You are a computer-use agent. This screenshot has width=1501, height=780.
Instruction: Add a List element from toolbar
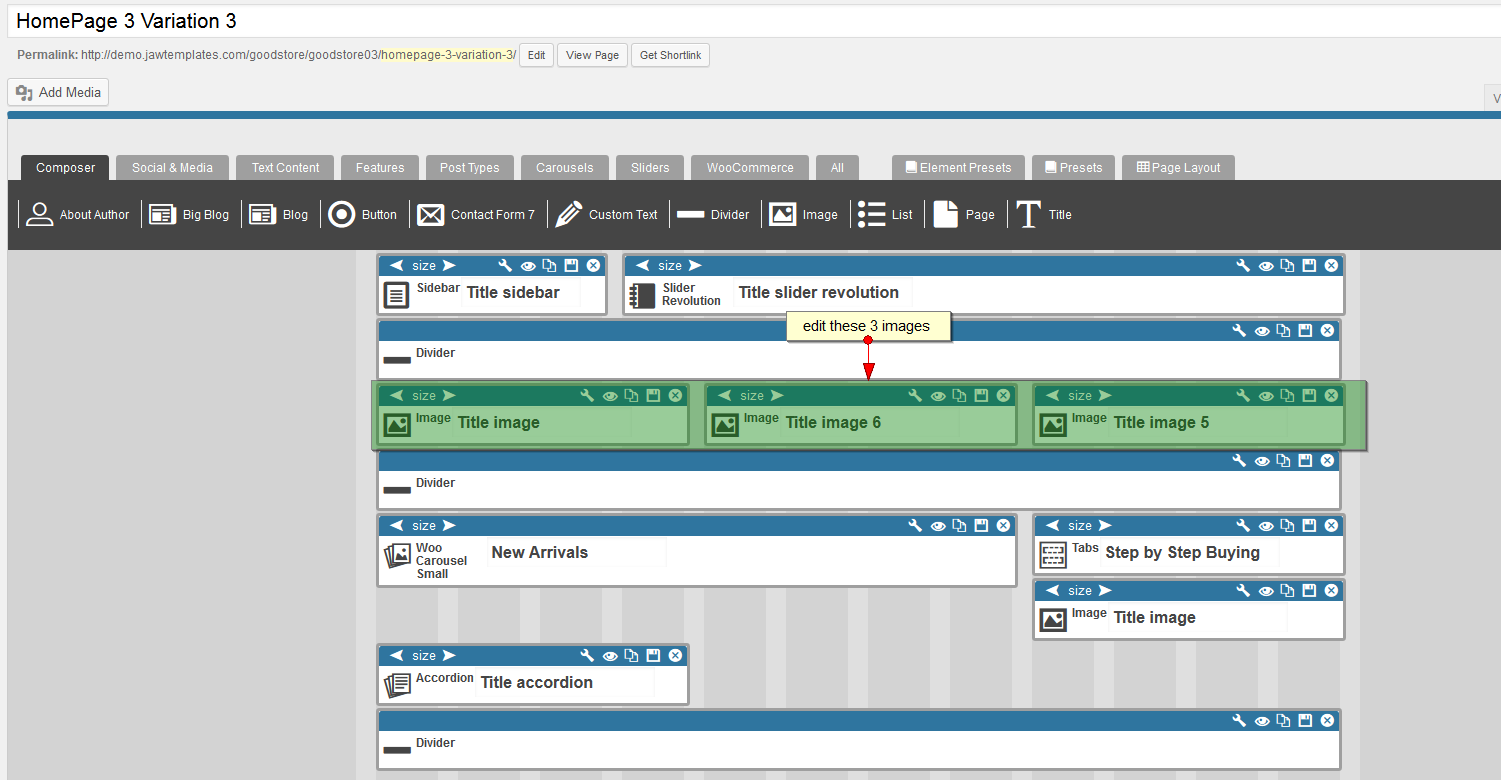coord(886,215)
